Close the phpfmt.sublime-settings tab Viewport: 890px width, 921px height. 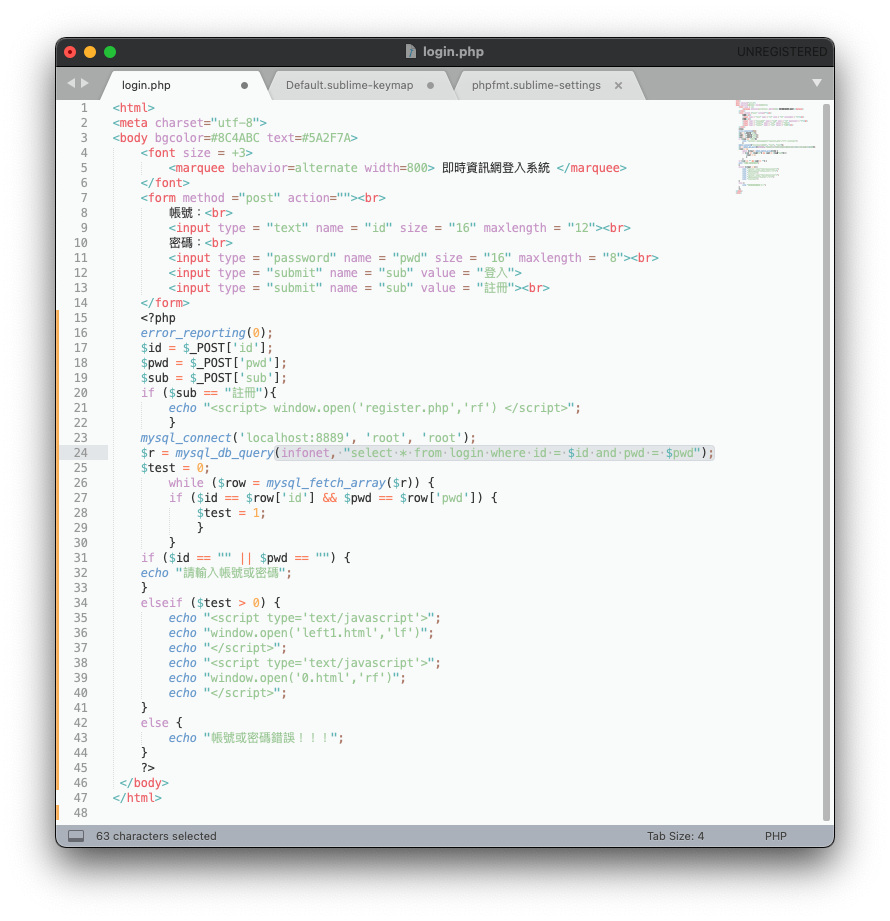pyautogui.click(x=618, y=86)
